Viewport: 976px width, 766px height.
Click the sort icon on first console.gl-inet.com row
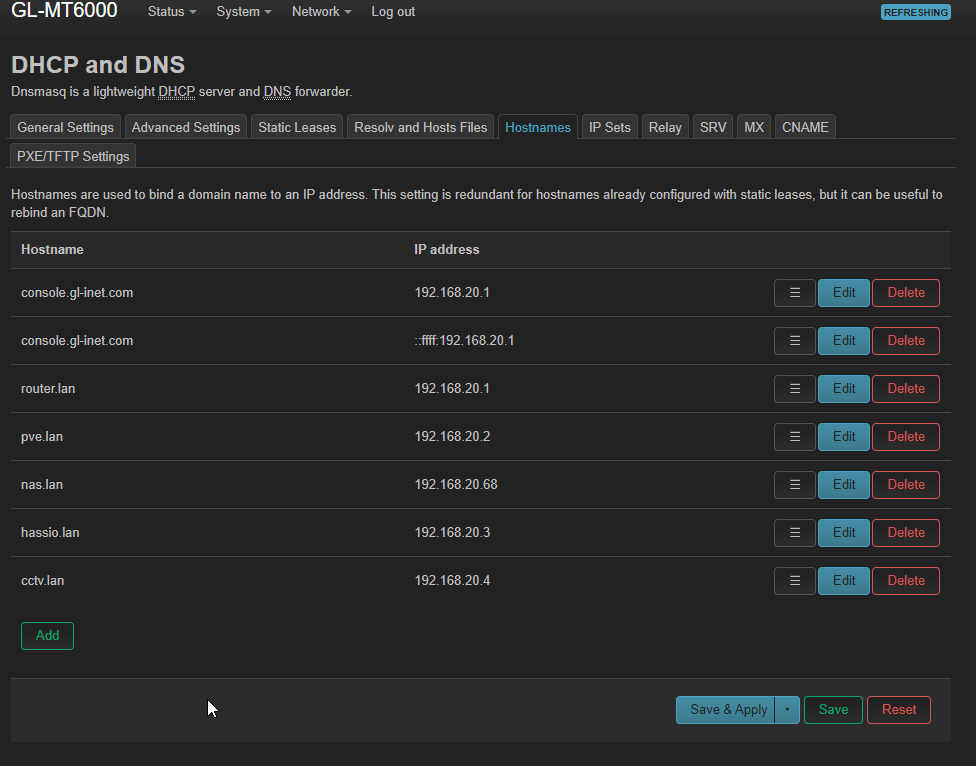click(794, 293)
